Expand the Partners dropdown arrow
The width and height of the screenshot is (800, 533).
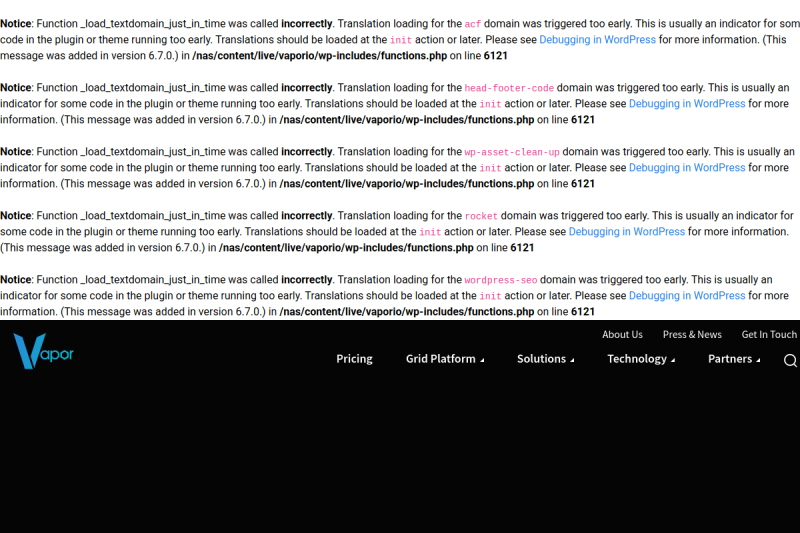click(758, 361)
